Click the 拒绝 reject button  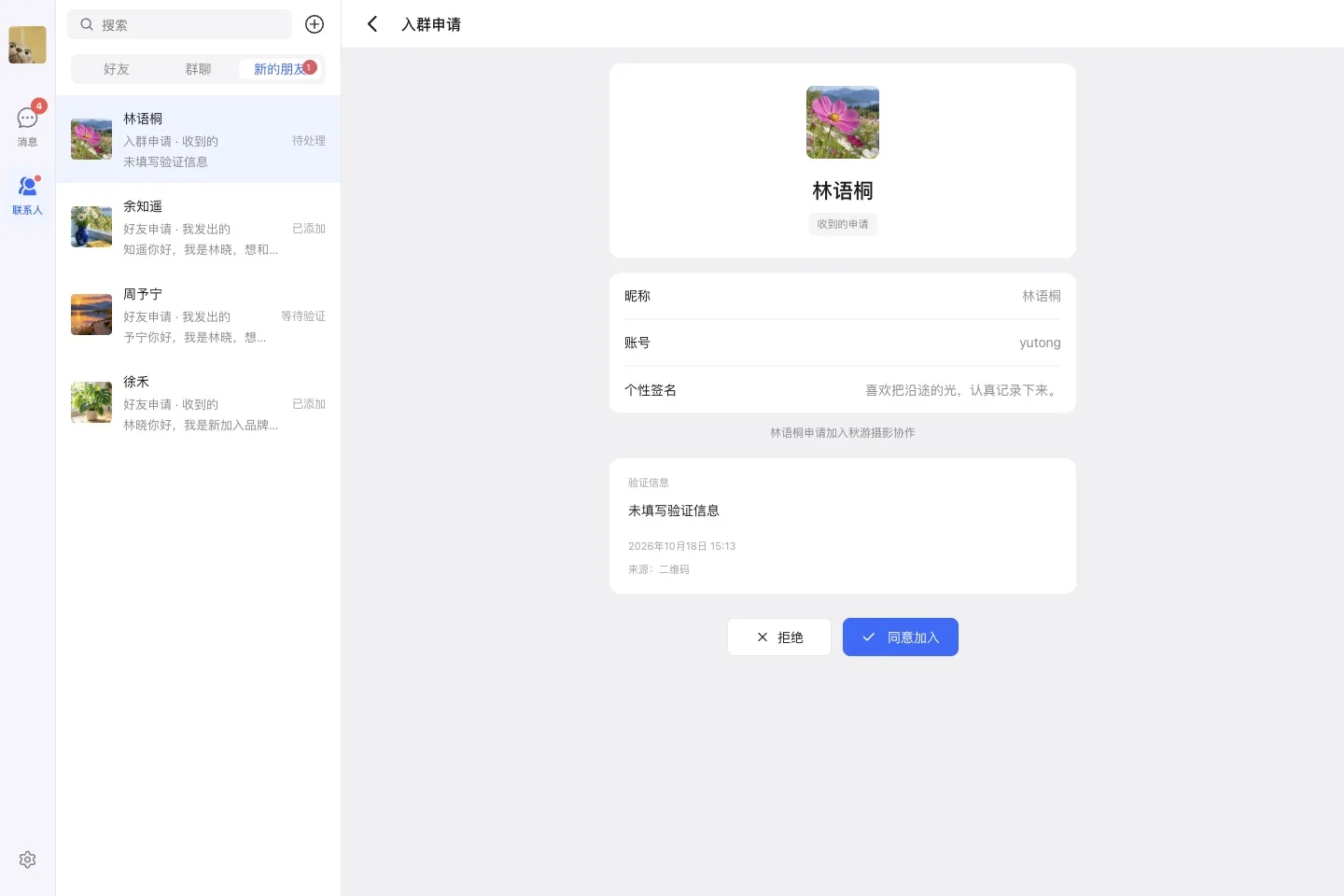click(779, 637)
